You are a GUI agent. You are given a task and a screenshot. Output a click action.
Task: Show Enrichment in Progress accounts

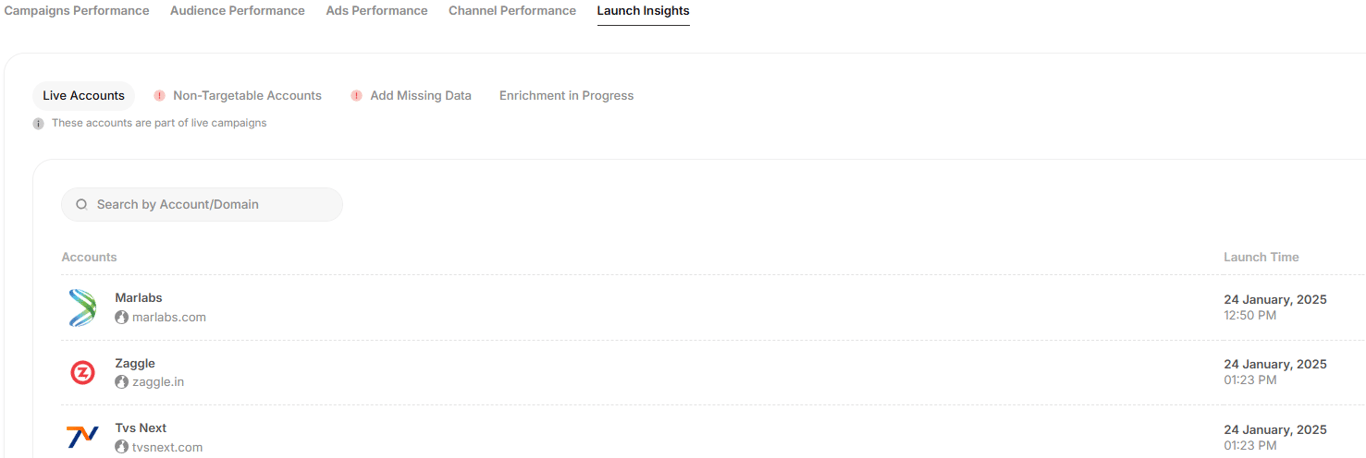pyautogui.click(x=566, y=96)
